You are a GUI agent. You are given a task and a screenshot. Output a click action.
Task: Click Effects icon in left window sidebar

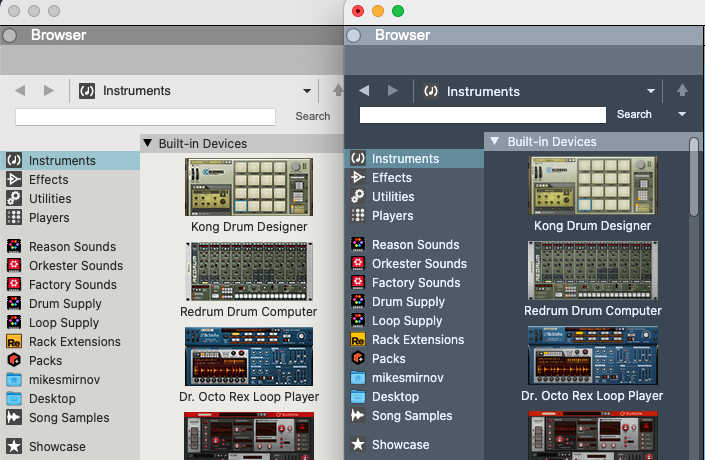14,179
